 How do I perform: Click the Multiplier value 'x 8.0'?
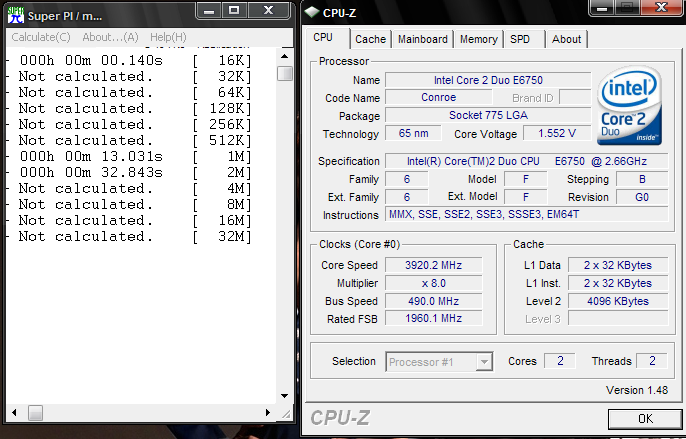point(434,283)
